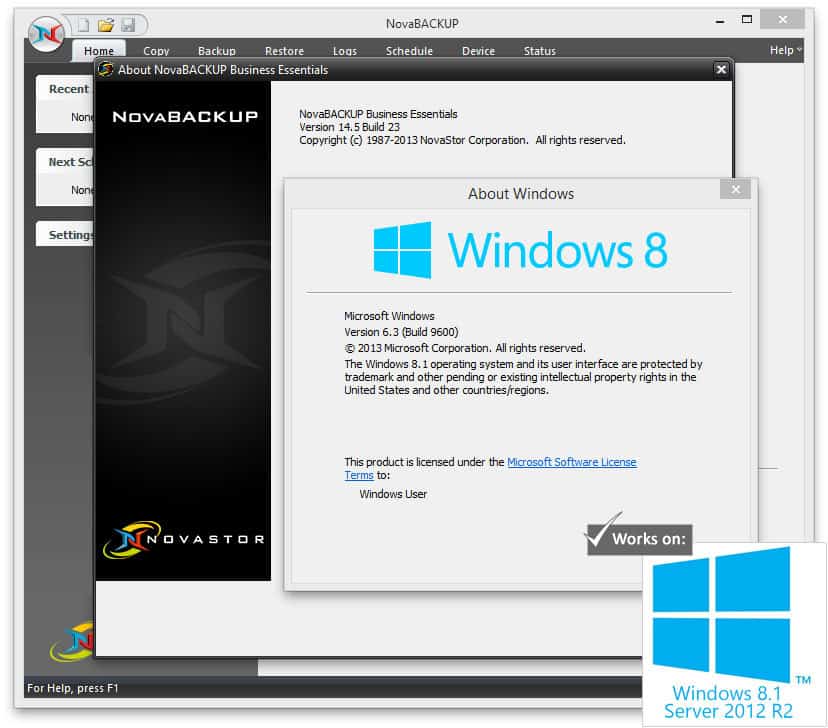Close the About Windows dialog
This screenshot has height=728, width=828.
pos(735,190)
